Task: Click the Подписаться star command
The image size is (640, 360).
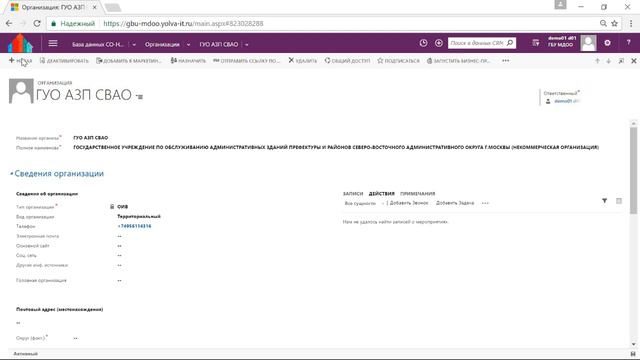Action: (398, 61)
